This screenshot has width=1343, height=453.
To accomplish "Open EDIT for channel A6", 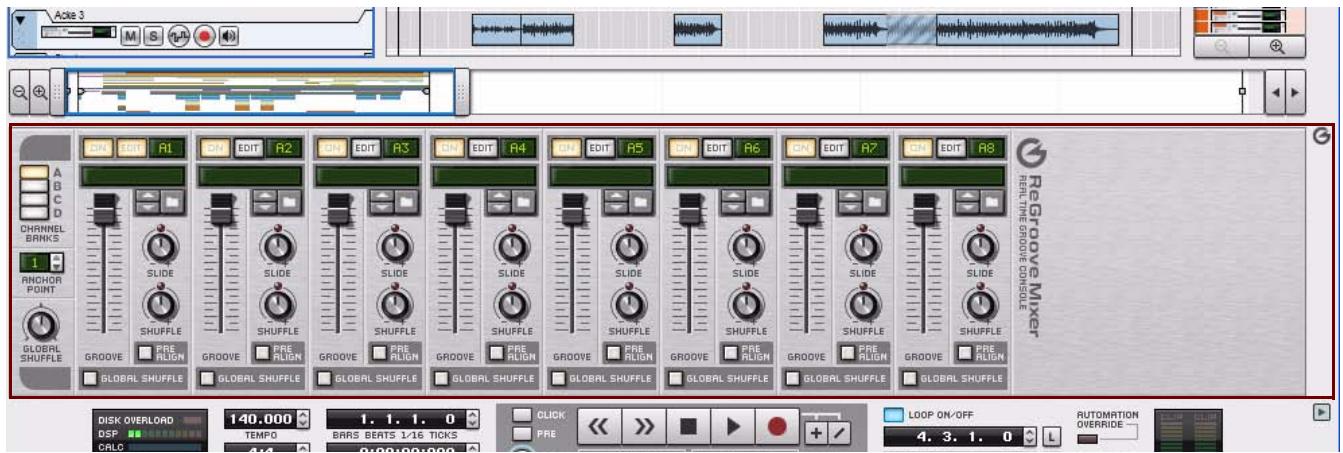I will [x=715, y=147].
